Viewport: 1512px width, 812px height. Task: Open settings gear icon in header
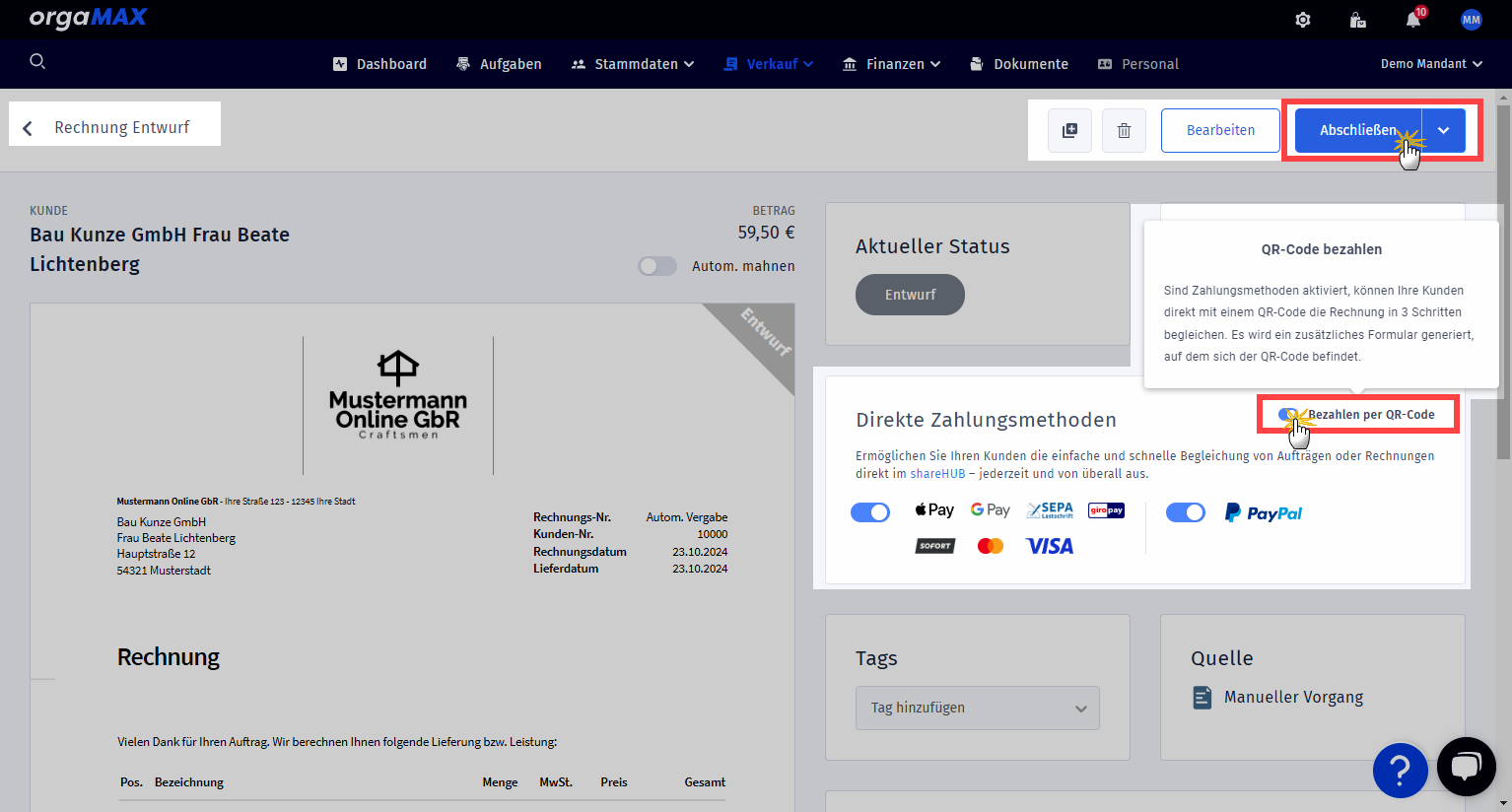click(x=1303, y=20)
